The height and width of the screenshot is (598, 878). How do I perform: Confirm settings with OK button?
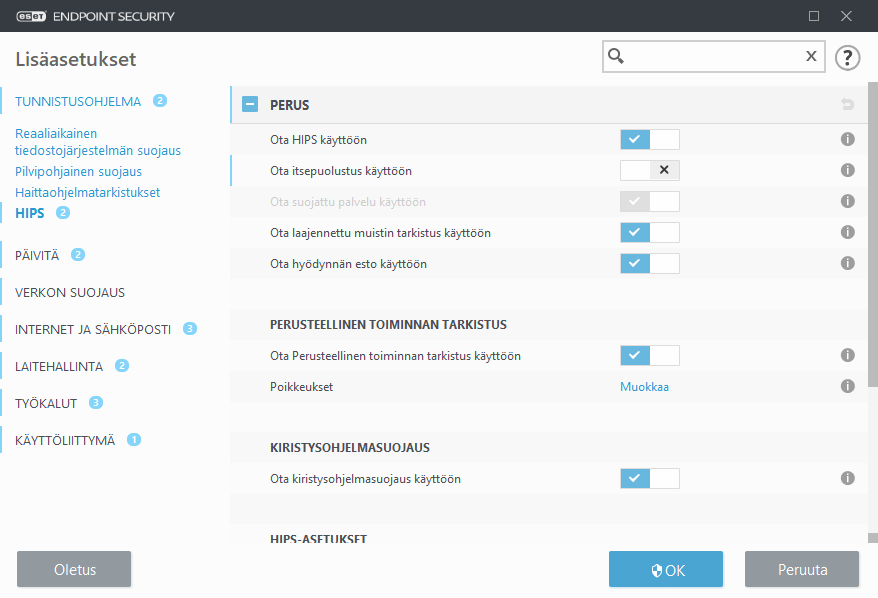tap(666, 569)
